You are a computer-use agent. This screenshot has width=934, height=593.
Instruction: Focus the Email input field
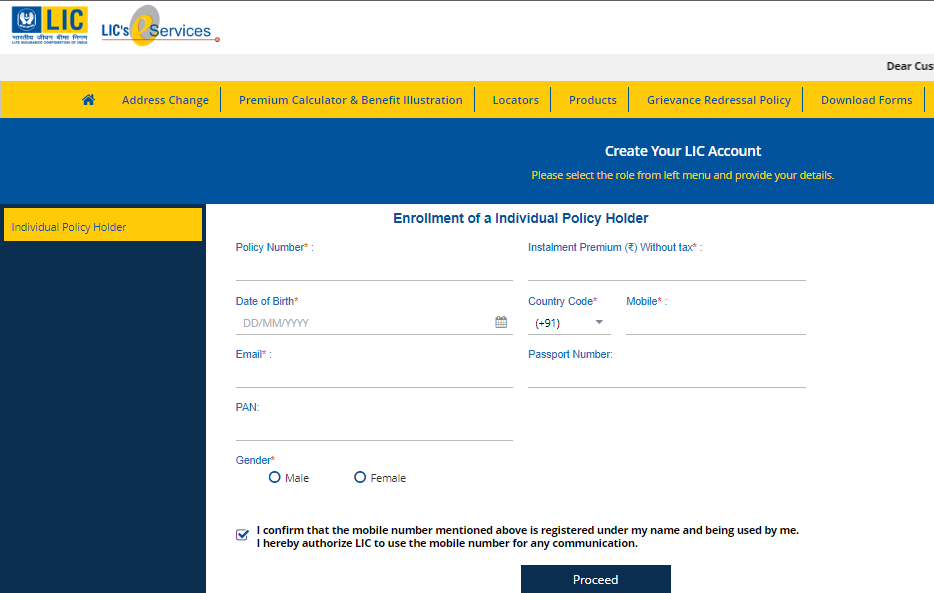click(374, 377)
